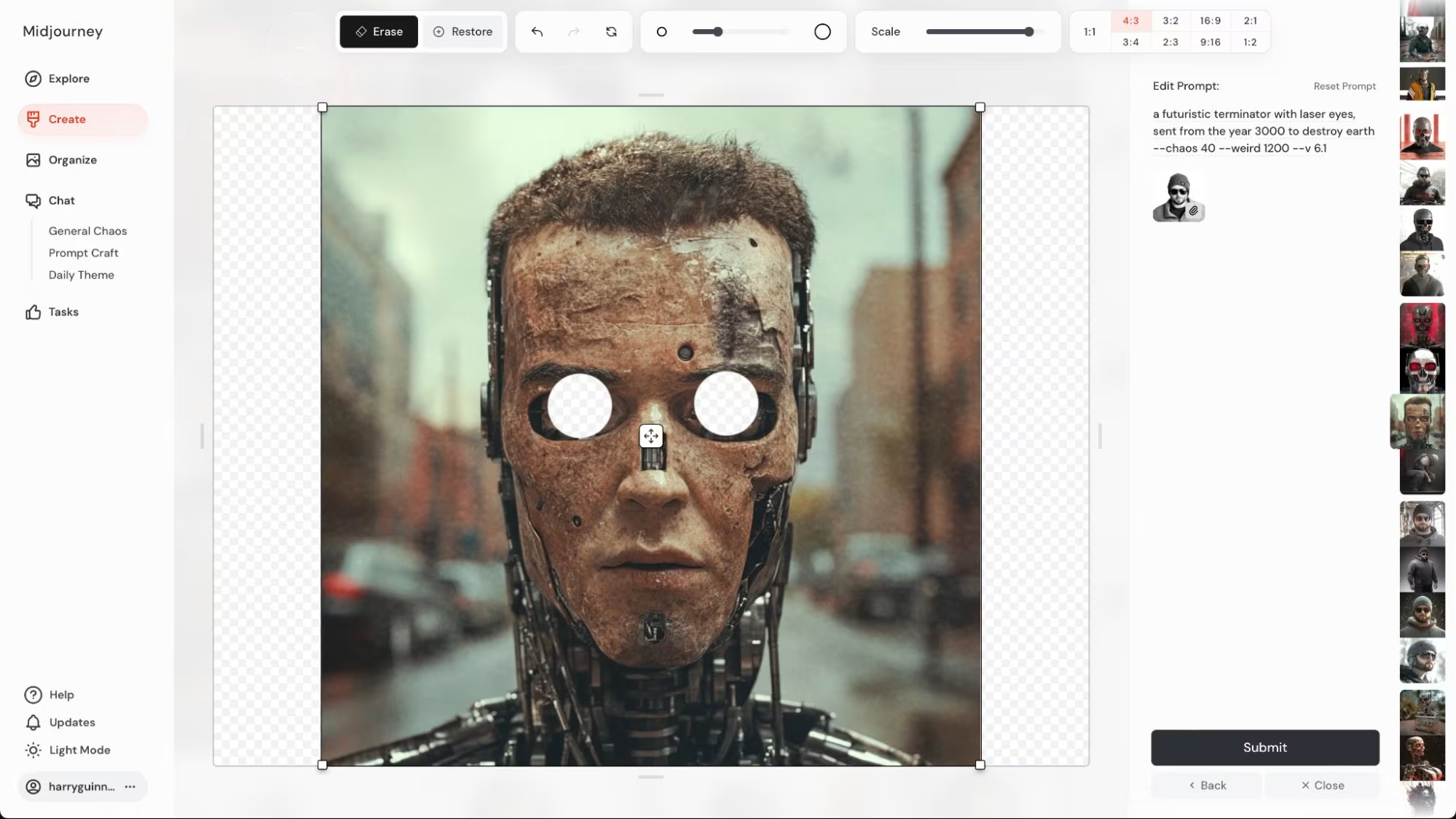Select the 1:1 aspect ratio

pyautogui.click(x=1089, y=31)
